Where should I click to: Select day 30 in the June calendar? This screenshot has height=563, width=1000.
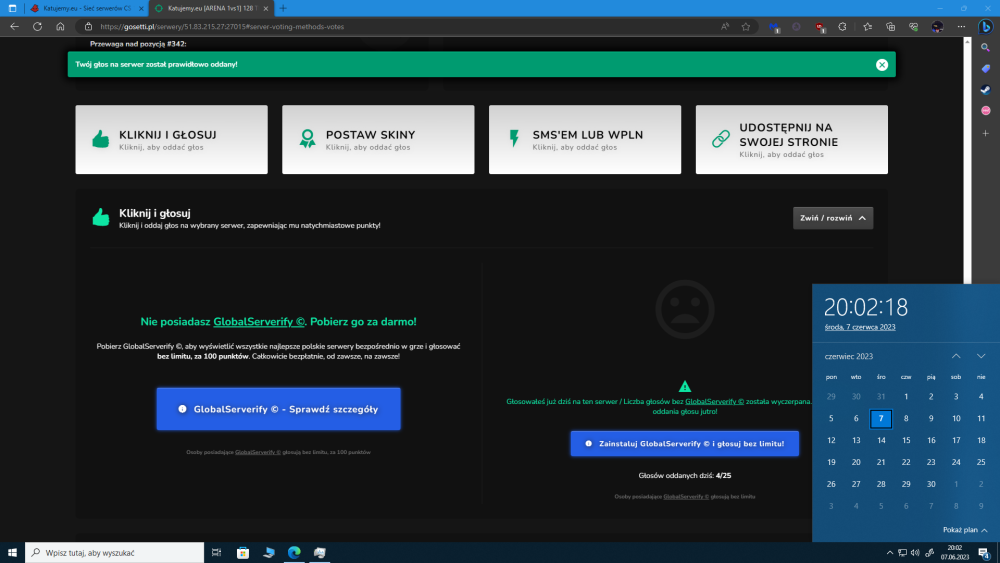click(x=930, y=484)
